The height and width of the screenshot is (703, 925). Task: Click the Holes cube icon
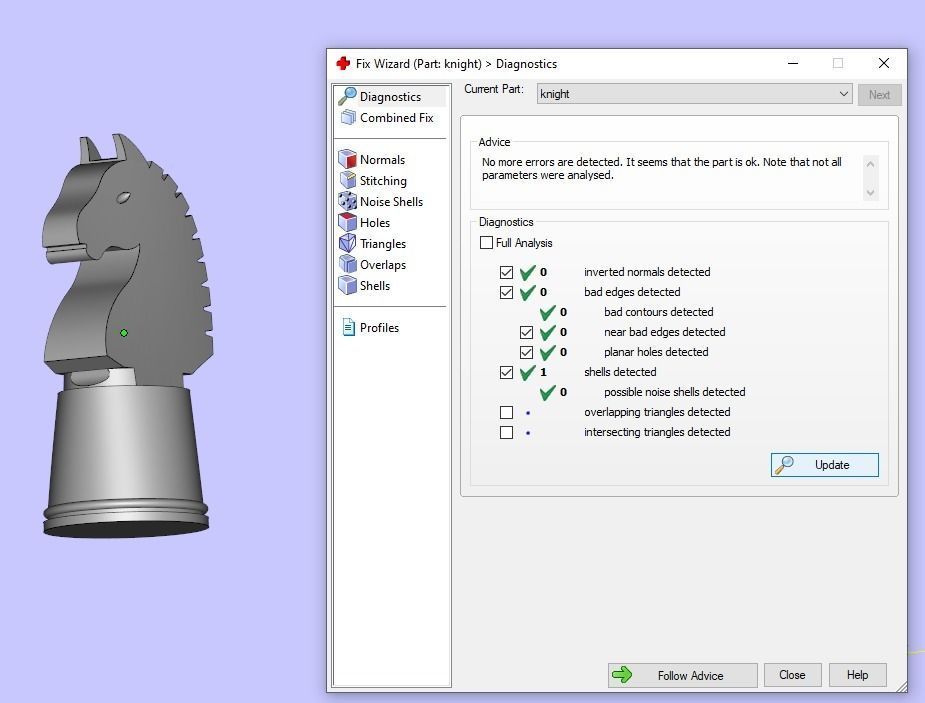[x=347, y=222]
